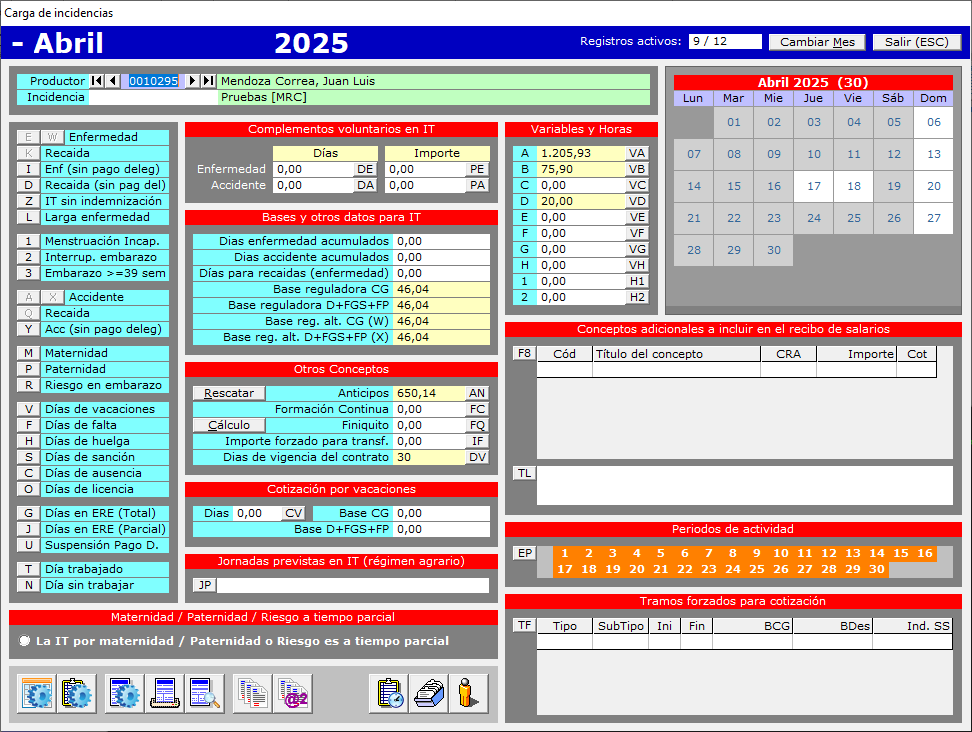The height and width of the screenshot is (732, 972).
Task: Open the document preview magnifier icon
Action: click(x=204, y=694)
